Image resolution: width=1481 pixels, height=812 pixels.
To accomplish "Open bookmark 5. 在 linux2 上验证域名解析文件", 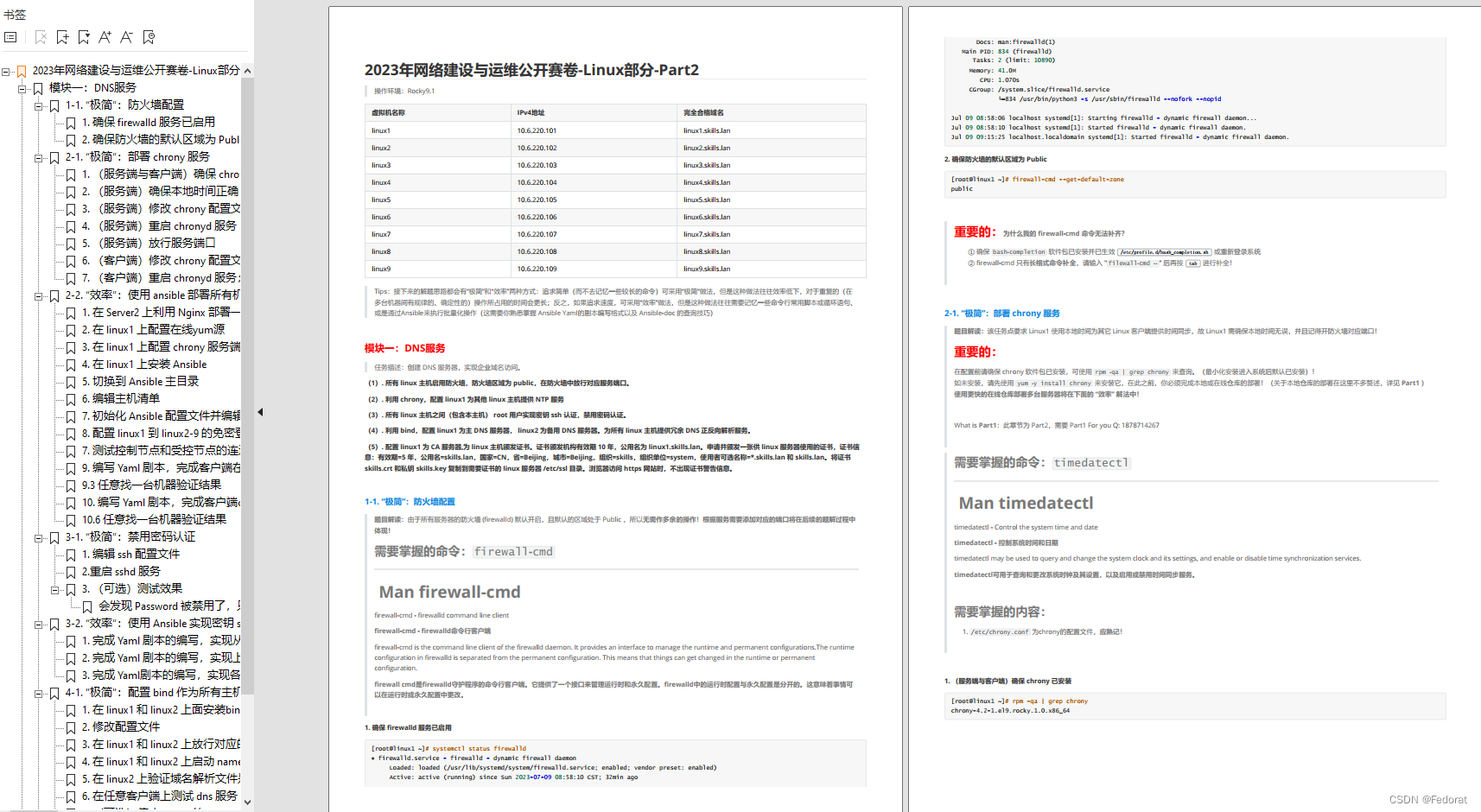I will coord(162,779).
